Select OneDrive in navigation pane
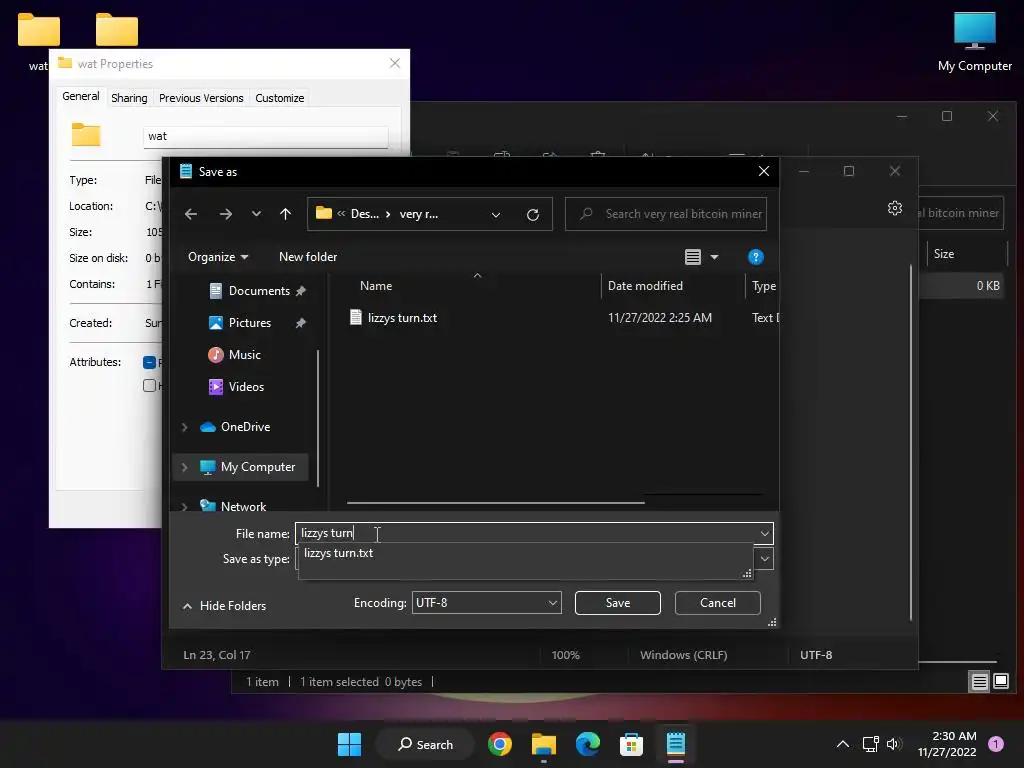This screenshot has height=768, width=1024. tap(244, 426)
